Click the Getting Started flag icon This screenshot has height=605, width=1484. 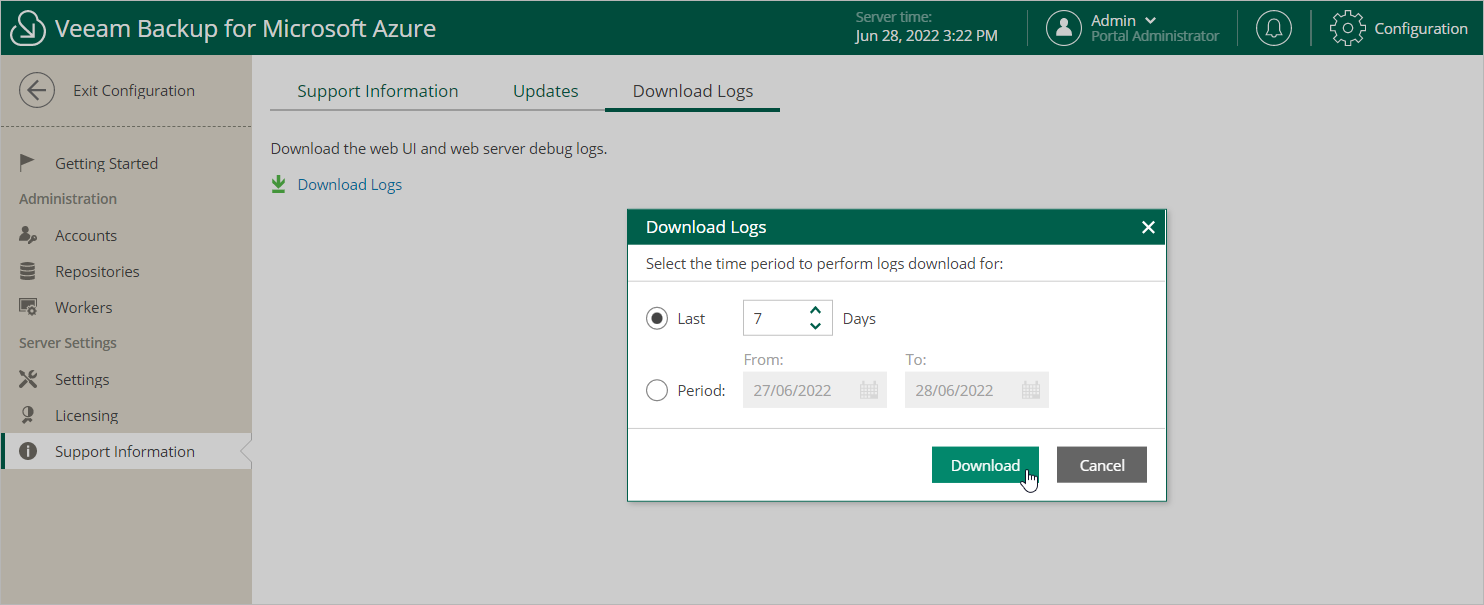click(x=28, y=162)
